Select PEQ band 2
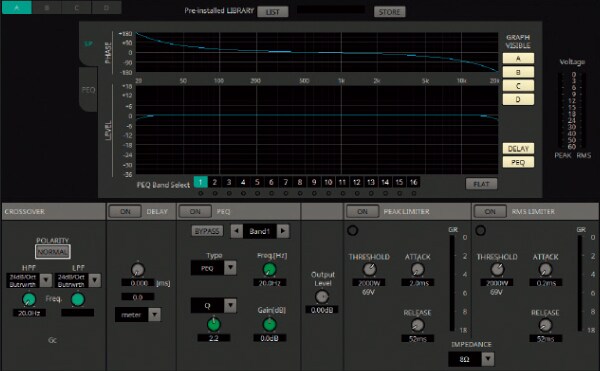 coord(215,182)
